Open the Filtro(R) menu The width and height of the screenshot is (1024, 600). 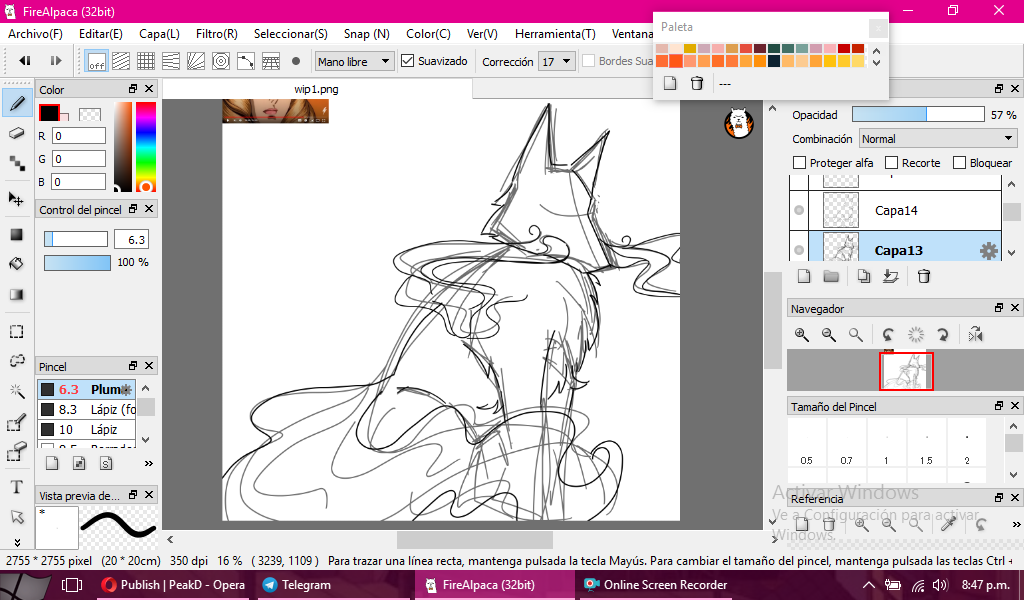point(217,34)
